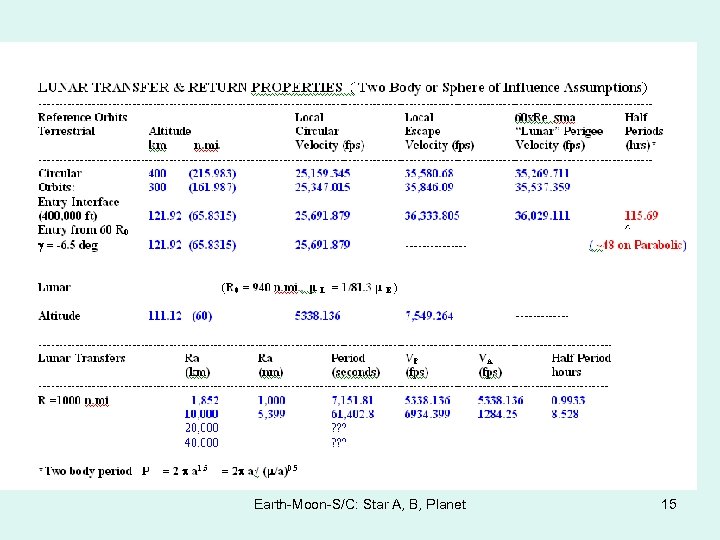Select lunar escape velocity '7,549.264'
Viewport: 720px width, 540px height.
(x=429, y=316)
